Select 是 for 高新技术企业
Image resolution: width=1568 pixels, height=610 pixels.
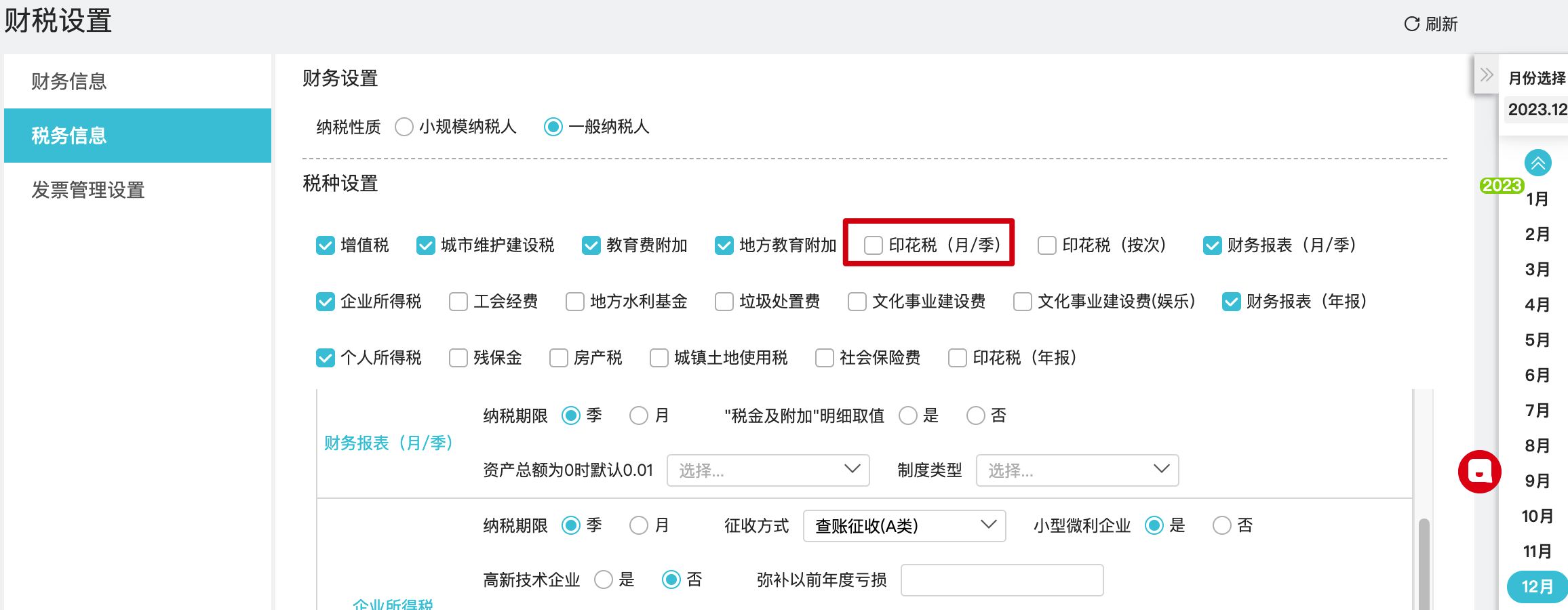pyautogui.click(x=604, y=580)
